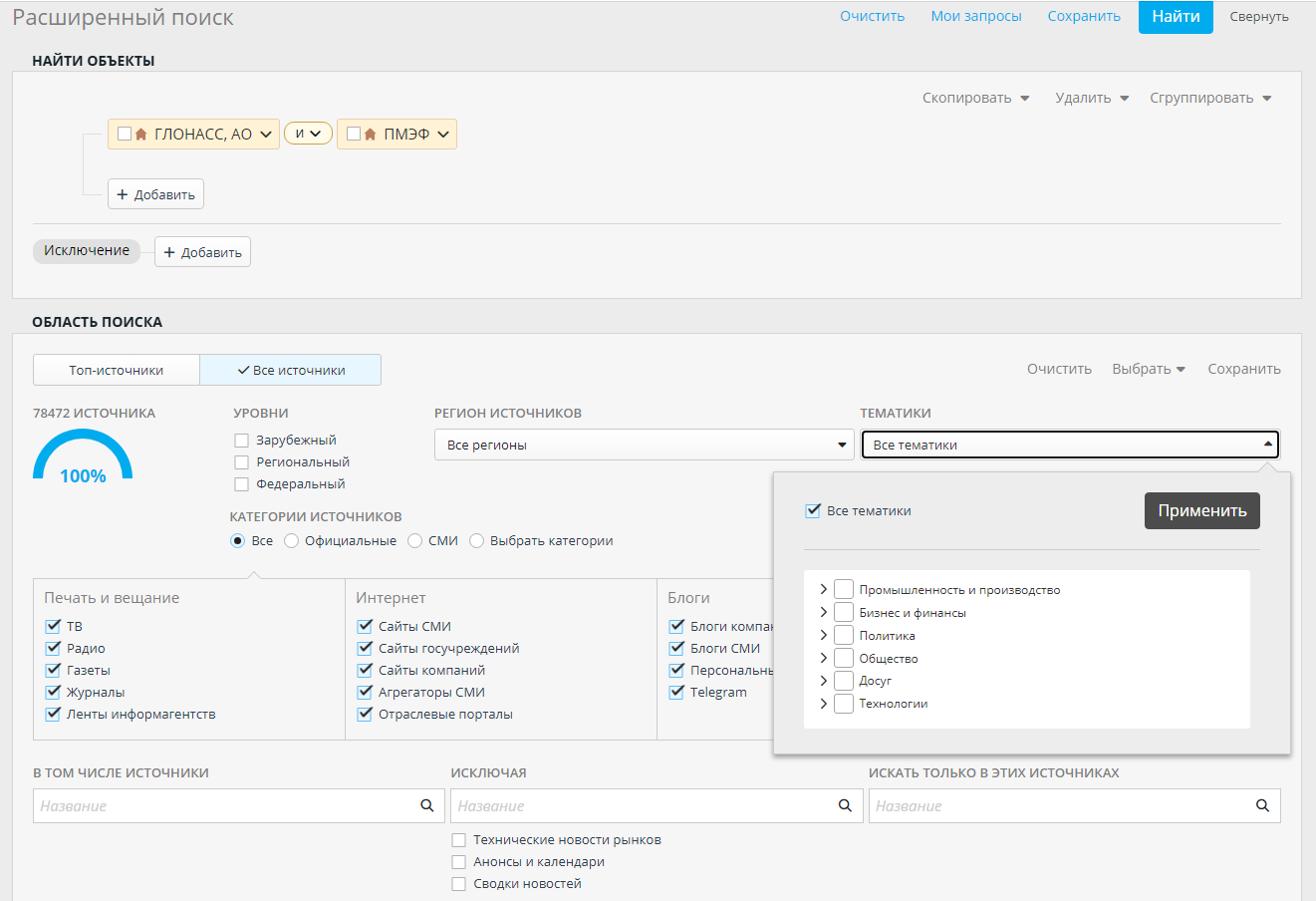The height and width of the screenshot is (901, 1316).
Task: Uncheck Ленты информагентств checkbox
Action: 54,714
